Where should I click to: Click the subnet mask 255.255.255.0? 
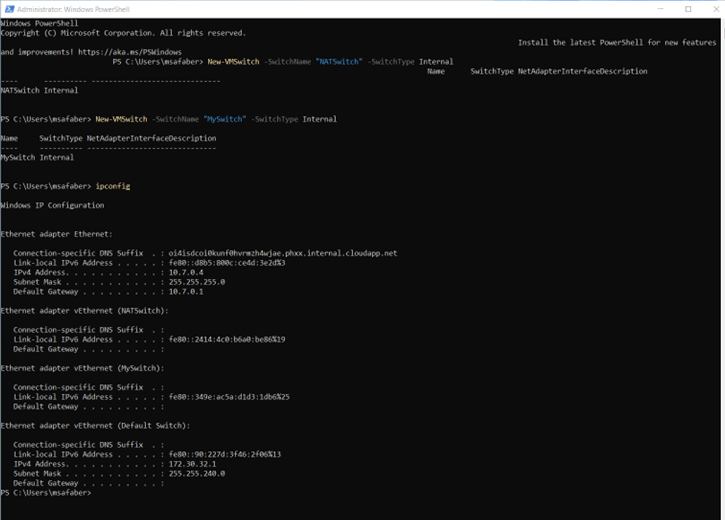tap(197, 282)
